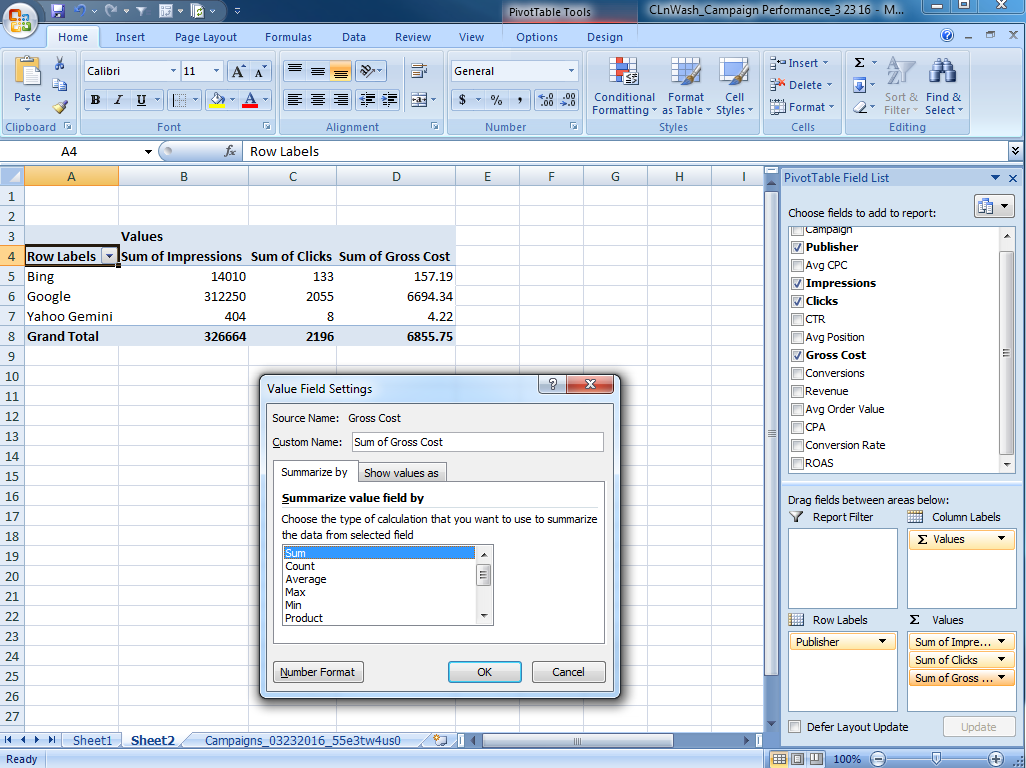Click the Custom Name input field
The height and width of the screenshot is (768, 1026).
pyautogui.click(x=478, y=442)
